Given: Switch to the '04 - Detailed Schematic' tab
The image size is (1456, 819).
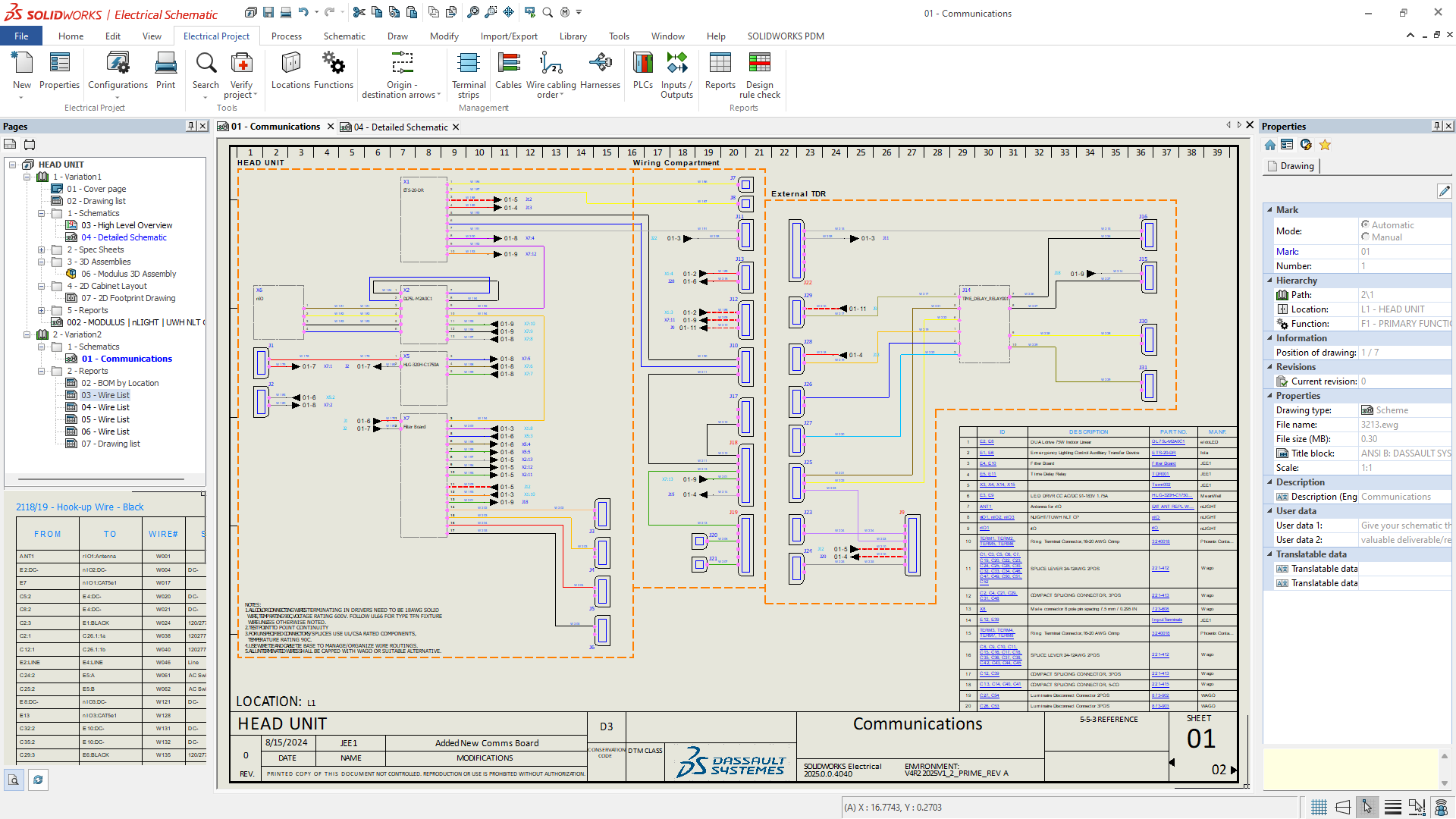Looking at the screenshot, I should 400,127.
